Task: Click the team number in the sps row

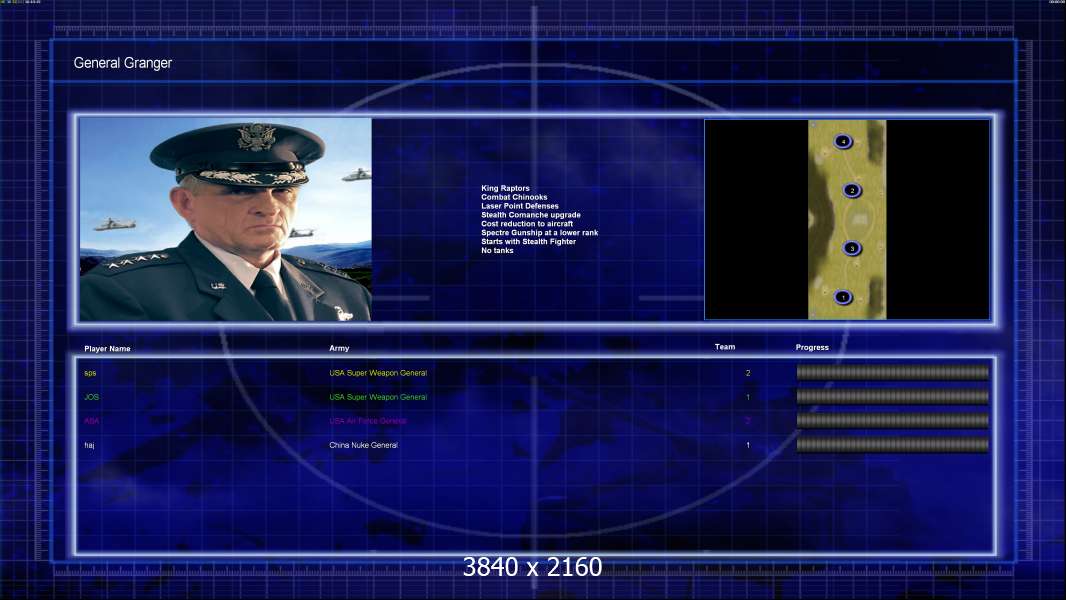Action: 748,373
